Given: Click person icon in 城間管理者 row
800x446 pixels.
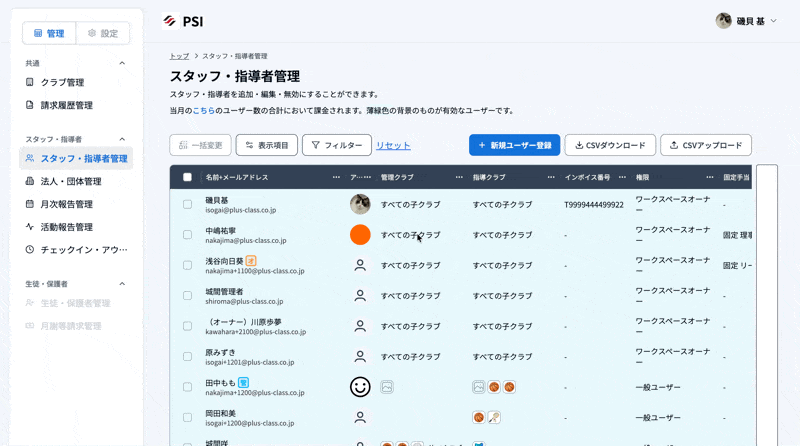Looking at the screenshot, I should 360,295.
